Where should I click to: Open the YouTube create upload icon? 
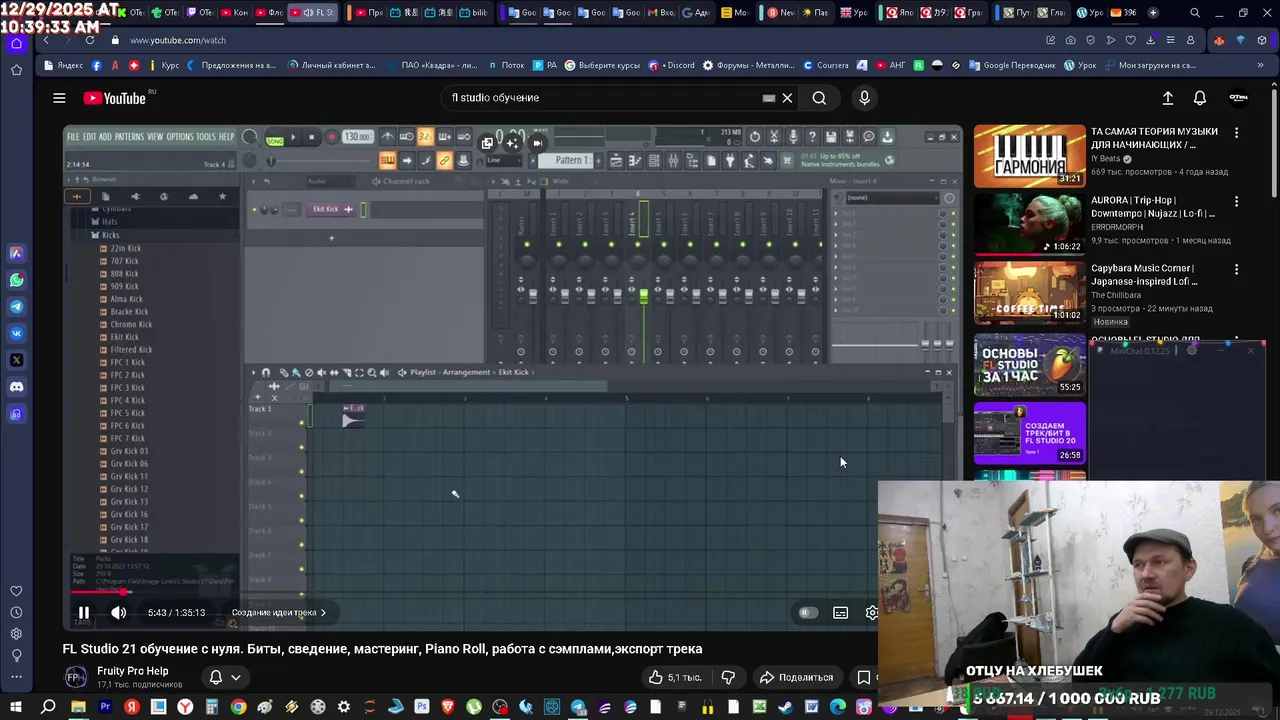(x=1167, y=98)
